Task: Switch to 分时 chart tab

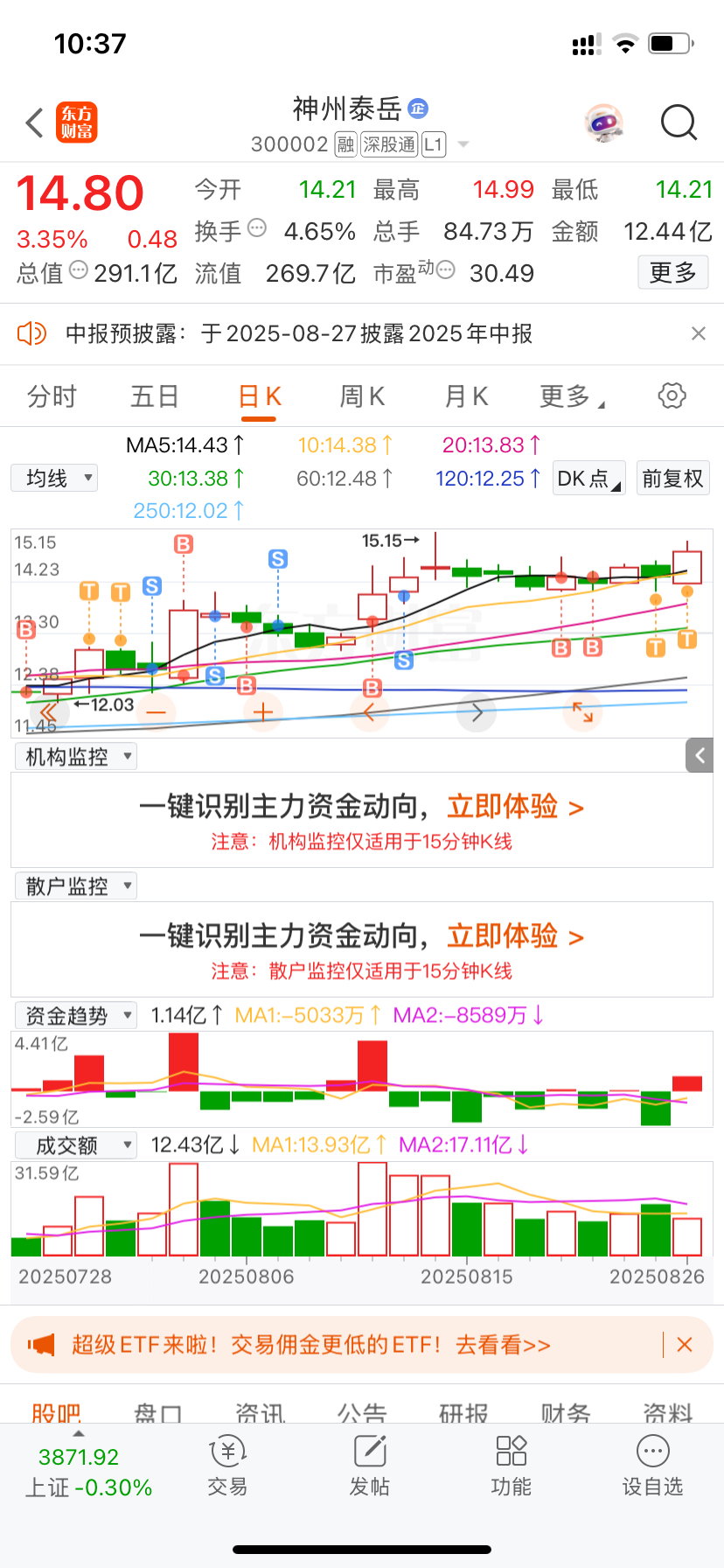Action: pyautogui.click(x=52, y=396)
